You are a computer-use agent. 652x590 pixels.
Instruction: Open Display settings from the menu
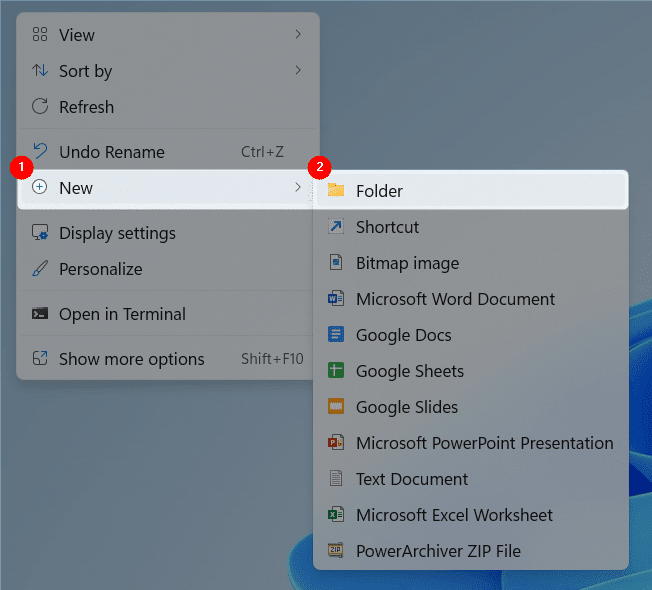[165, 233]
